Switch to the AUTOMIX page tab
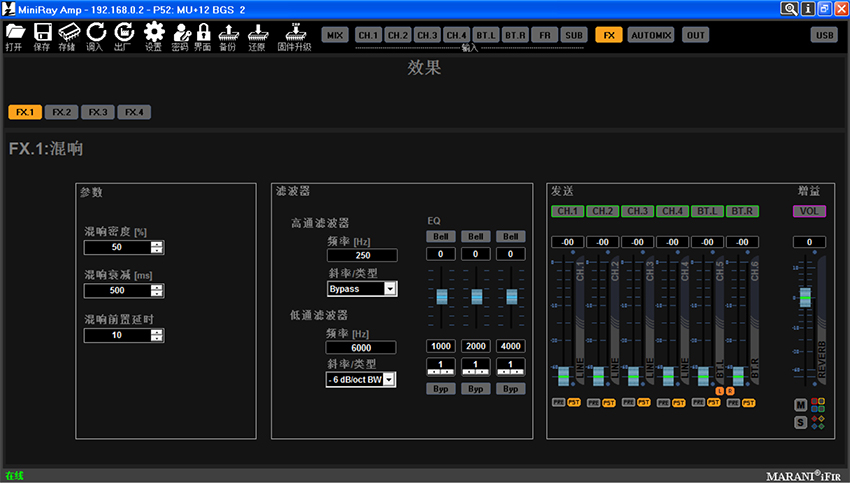 [651, 35]
